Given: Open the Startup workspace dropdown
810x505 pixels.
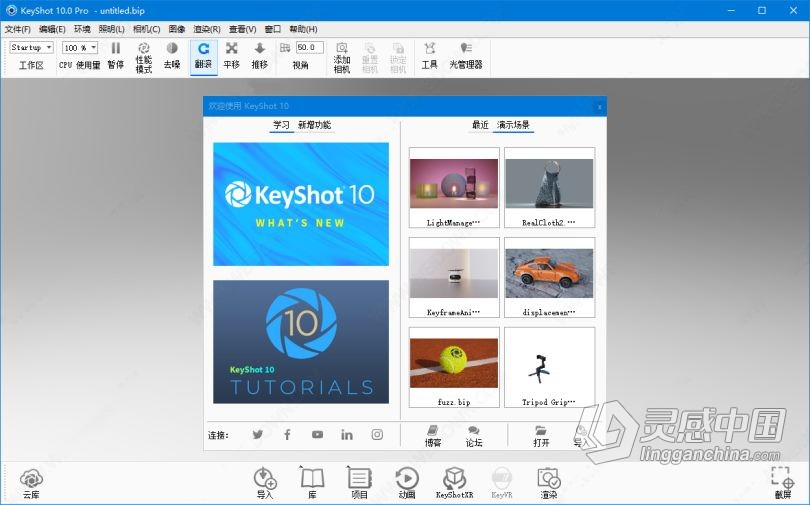Looking at the screenshot, I should pos(31,48).
